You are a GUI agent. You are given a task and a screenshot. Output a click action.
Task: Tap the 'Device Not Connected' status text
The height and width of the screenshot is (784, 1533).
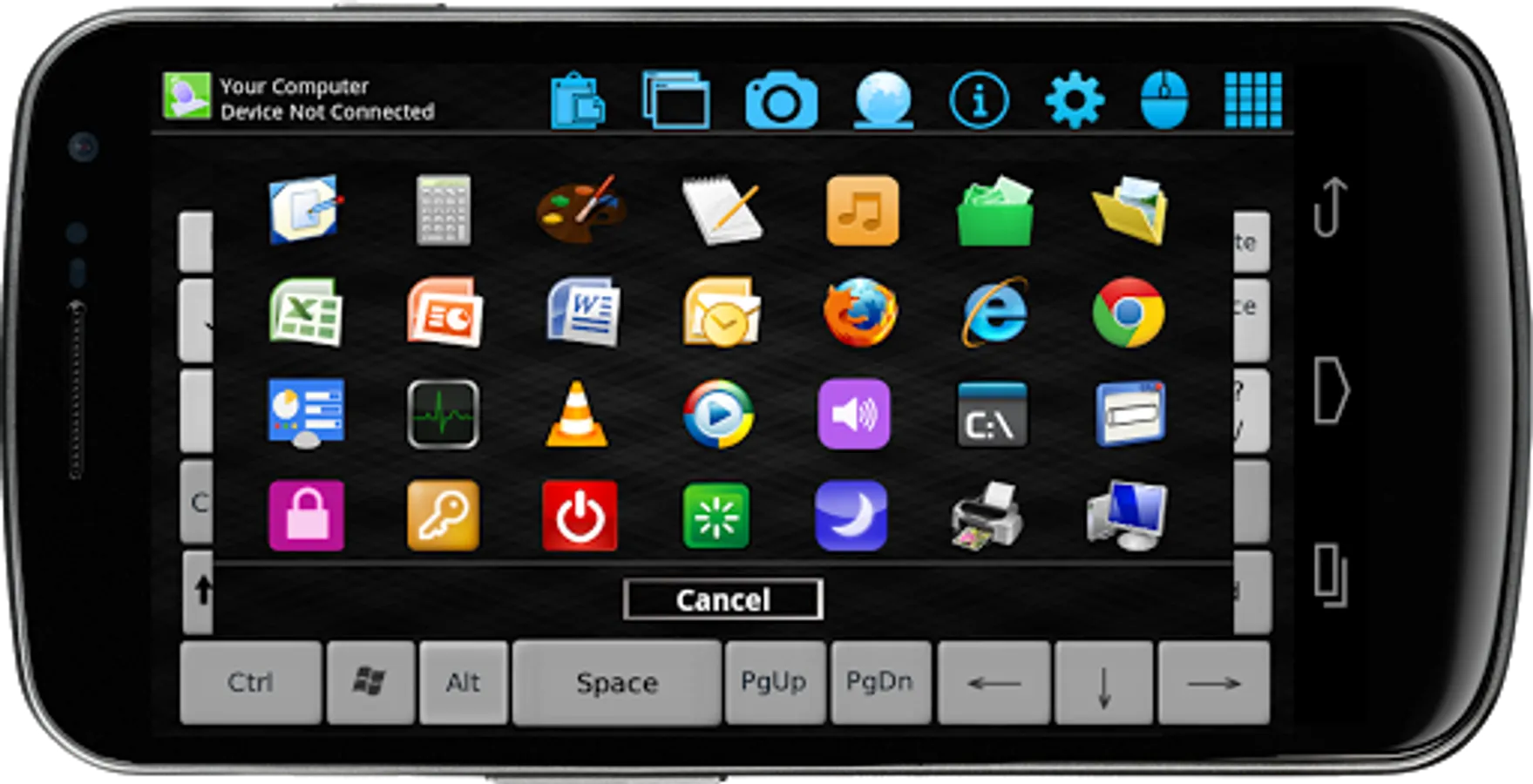pyautogui.click(x=327, y=112)
